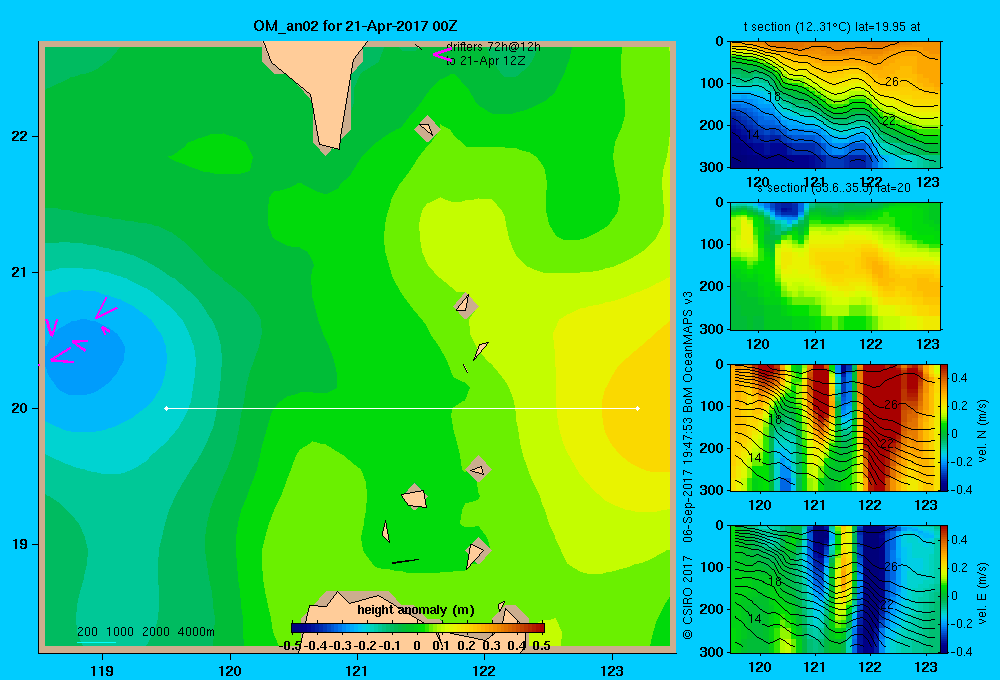The height and width of the screenshot is (680, 1000).
Task: Click the CSIRO BoM OceanMAPS v3 credit text
Action: (x=688, y=466)
